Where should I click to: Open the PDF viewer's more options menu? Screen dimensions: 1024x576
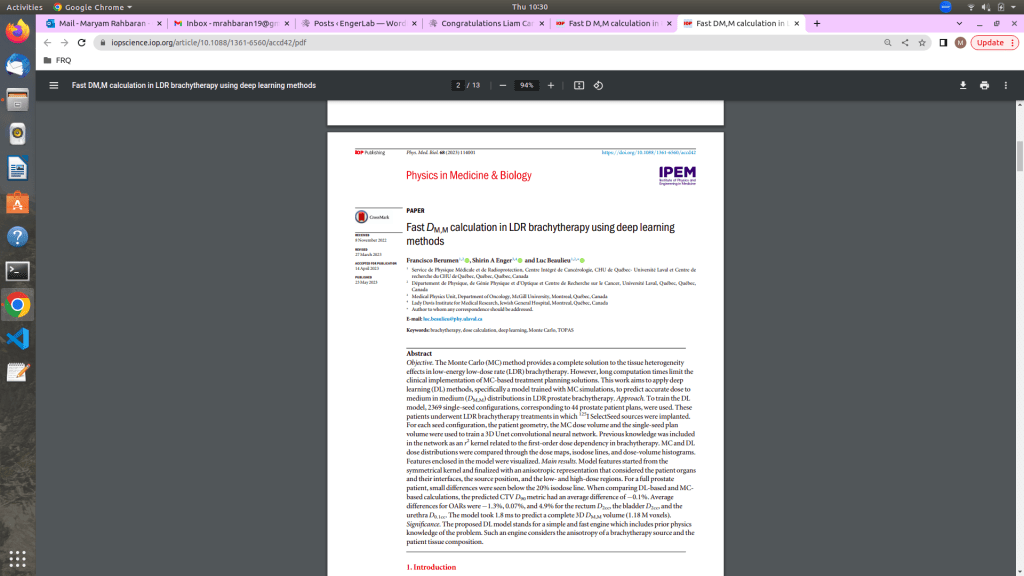1005,85
